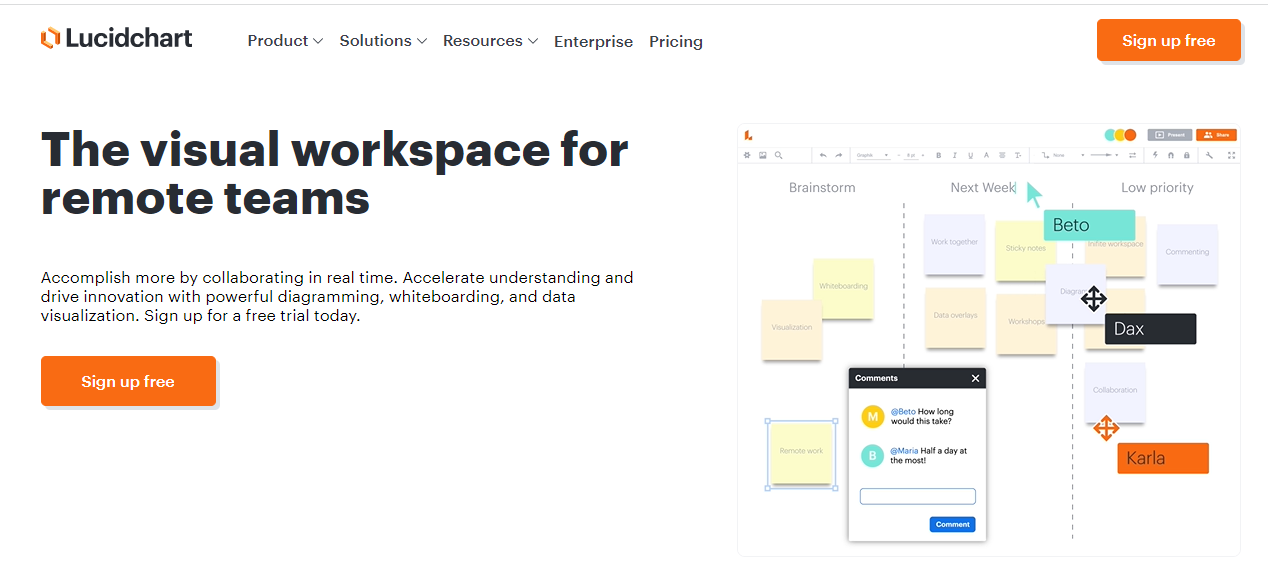Viewport: 1268px width, 575px height.
Task: Open the 8 pt font size field
Action: tap(911, 155)
